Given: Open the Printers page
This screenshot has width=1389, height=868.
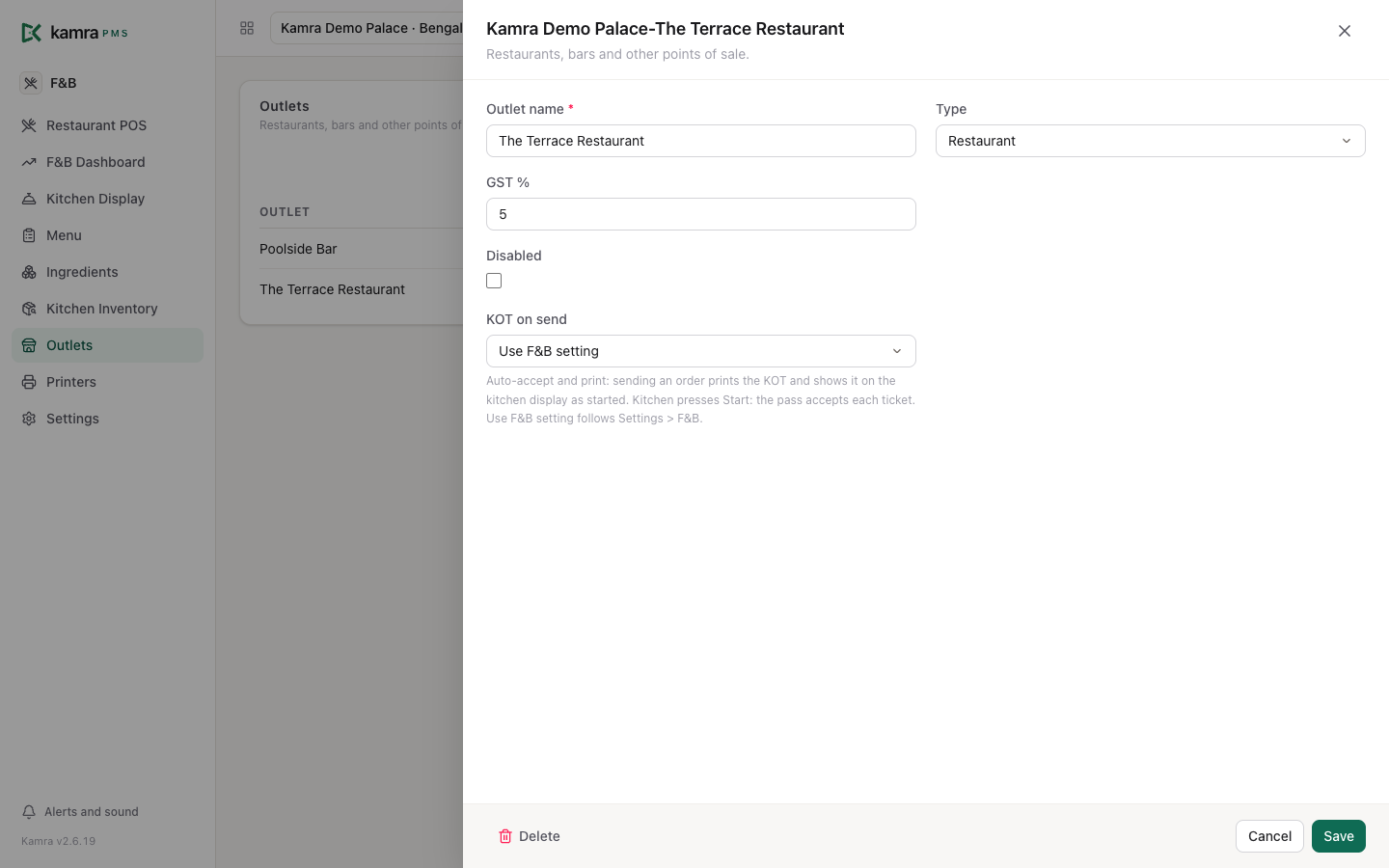Looking at the screenshot, I should click(107, 382).
